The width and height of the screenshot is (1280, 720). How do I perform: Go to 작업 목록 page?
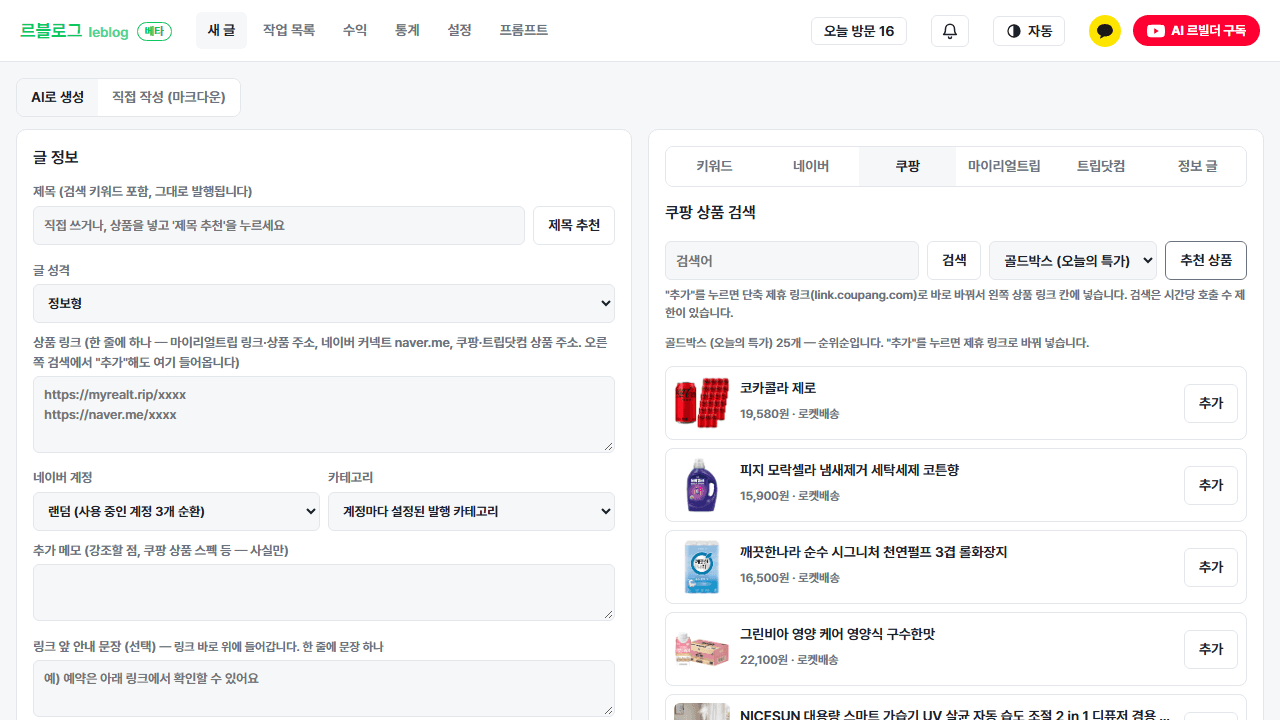tap(289, 31)
